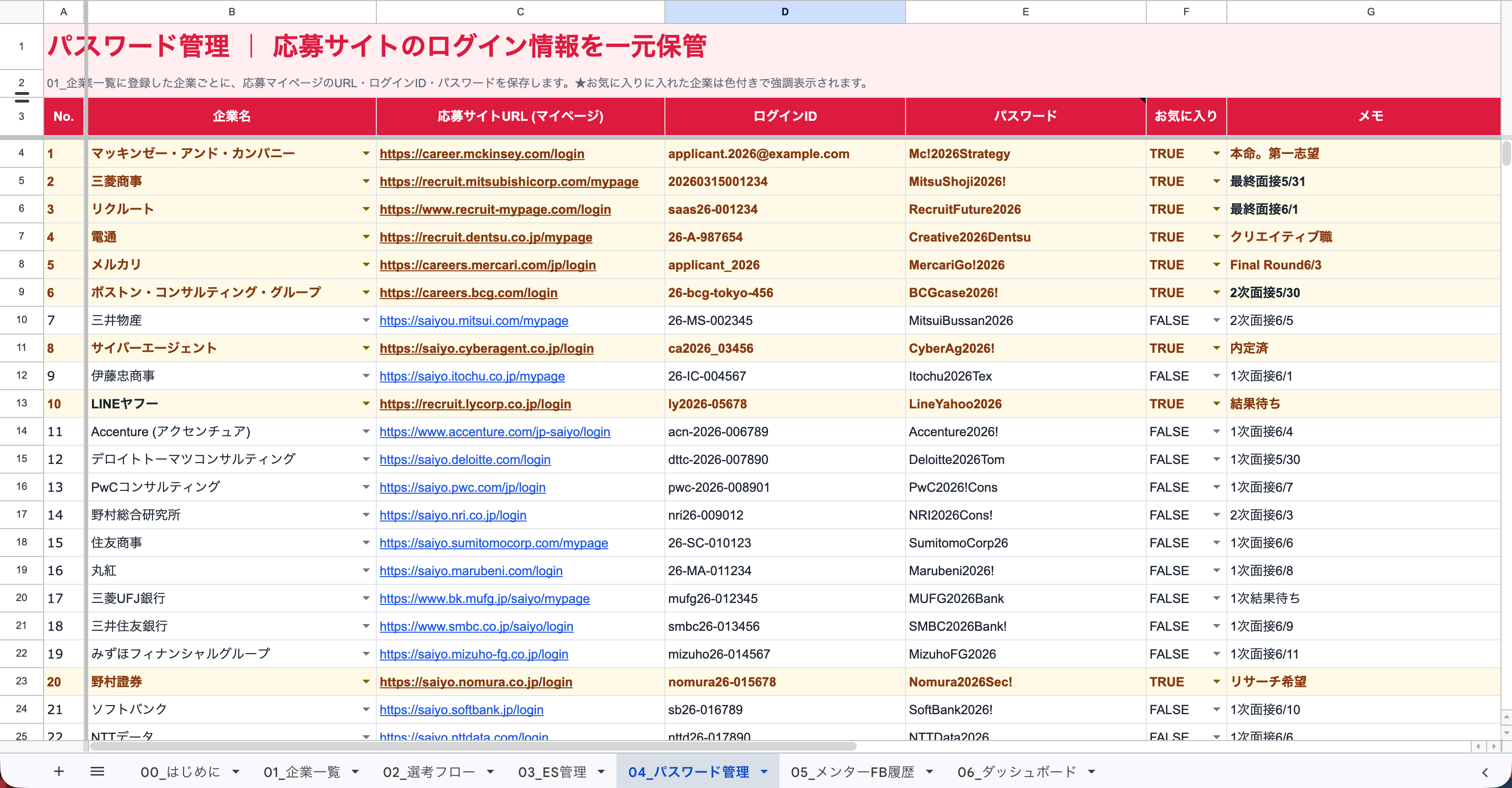Open the McKinsey career login link
The width and height of the screenshot is (1512, 788).
482,154
